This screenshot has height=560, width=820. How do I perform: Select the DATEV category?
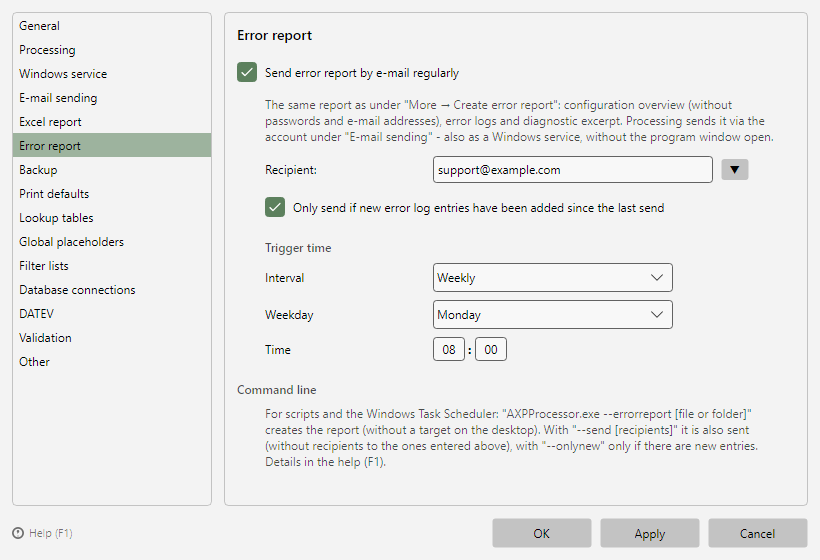click(112, 314)
